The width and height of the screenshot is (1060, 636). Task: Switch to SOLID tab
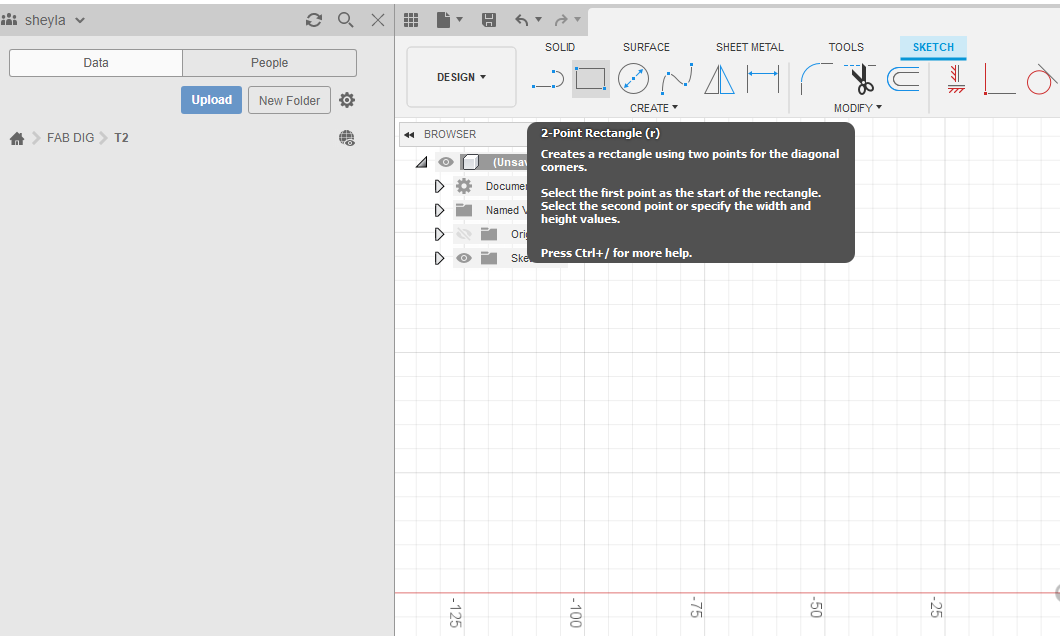tap(560, 47)
